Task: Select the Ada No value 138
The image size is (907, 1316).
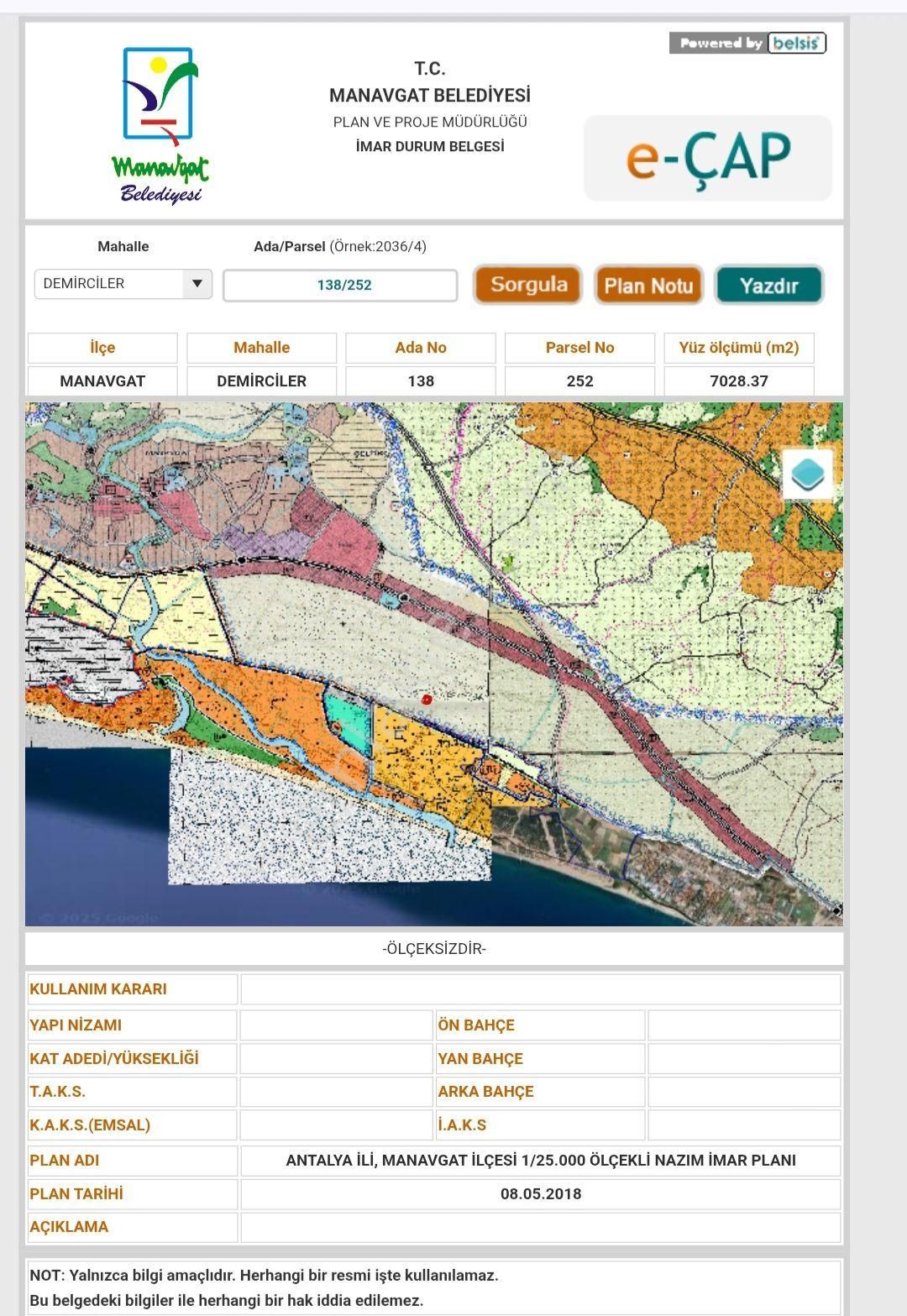Action: tap(421, 381)
